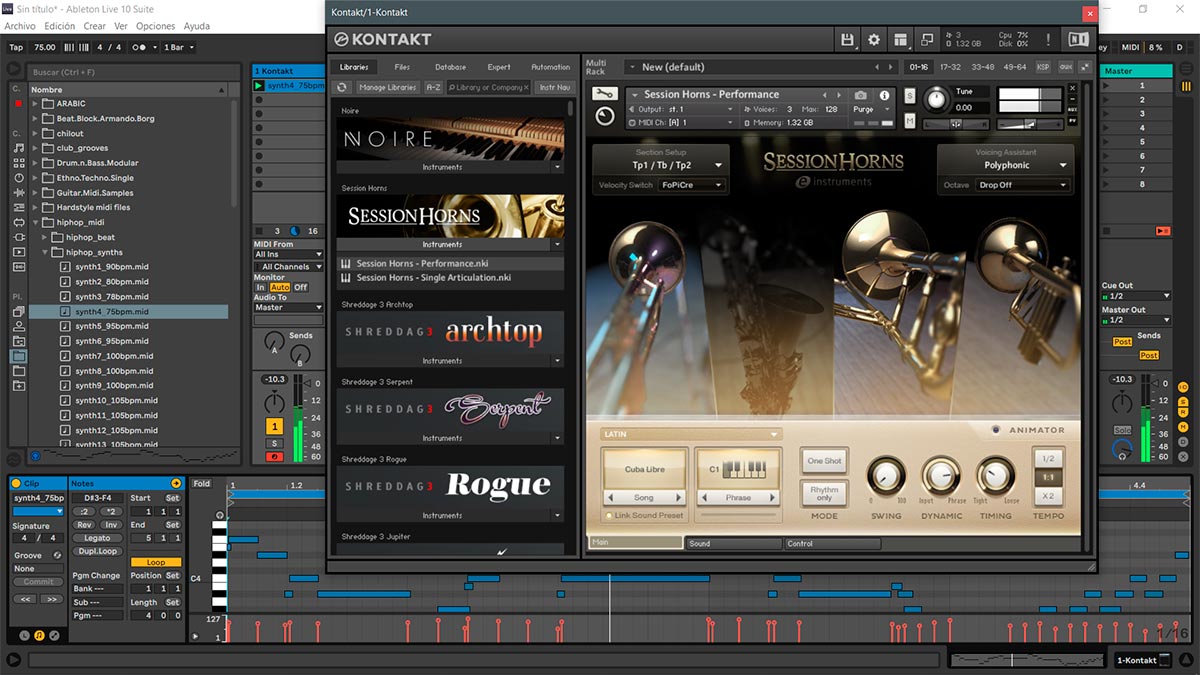Show the Notes box via the clip view icon

click(x=39, y=635)
